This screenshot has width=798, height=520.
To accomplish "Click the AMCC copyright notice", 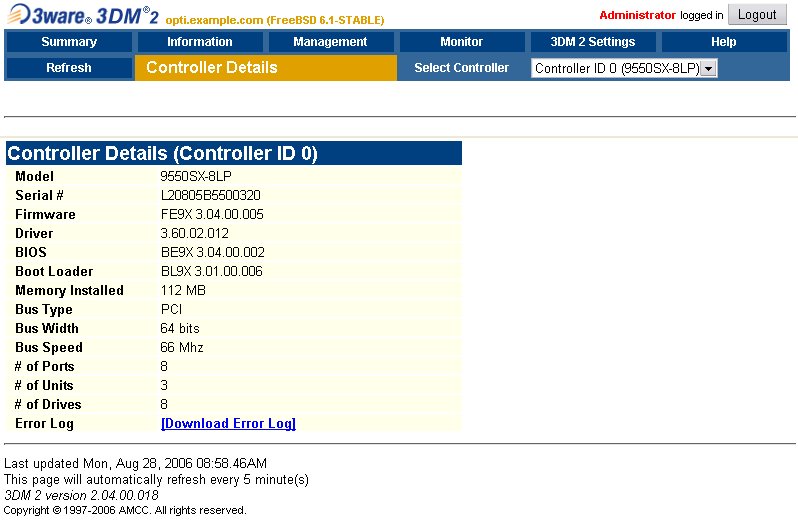I will [x=125, y=510].
